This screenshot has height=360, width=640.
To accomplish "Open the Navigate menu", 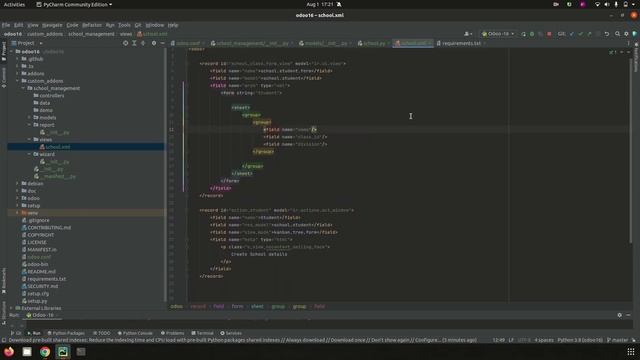I will 52,25.
